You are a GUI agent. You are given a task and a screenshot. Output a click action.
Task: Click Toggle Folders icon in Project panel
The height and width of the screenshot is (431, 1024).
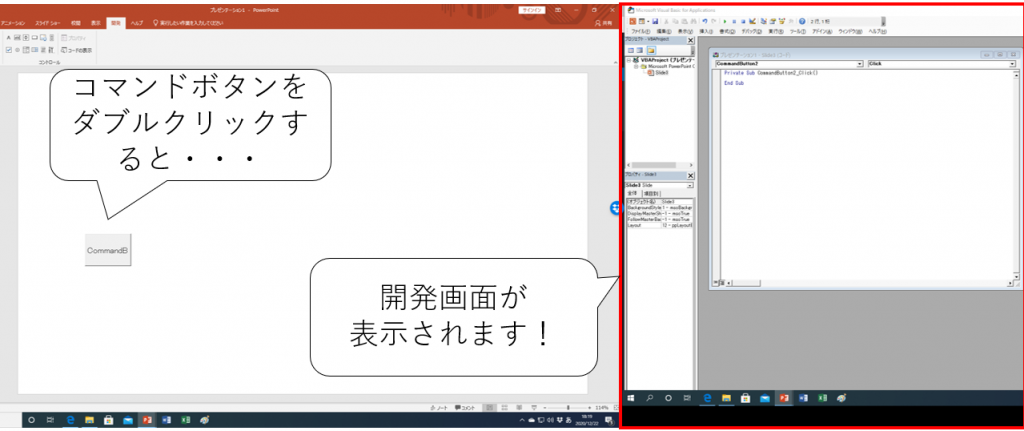click(651, 50)
